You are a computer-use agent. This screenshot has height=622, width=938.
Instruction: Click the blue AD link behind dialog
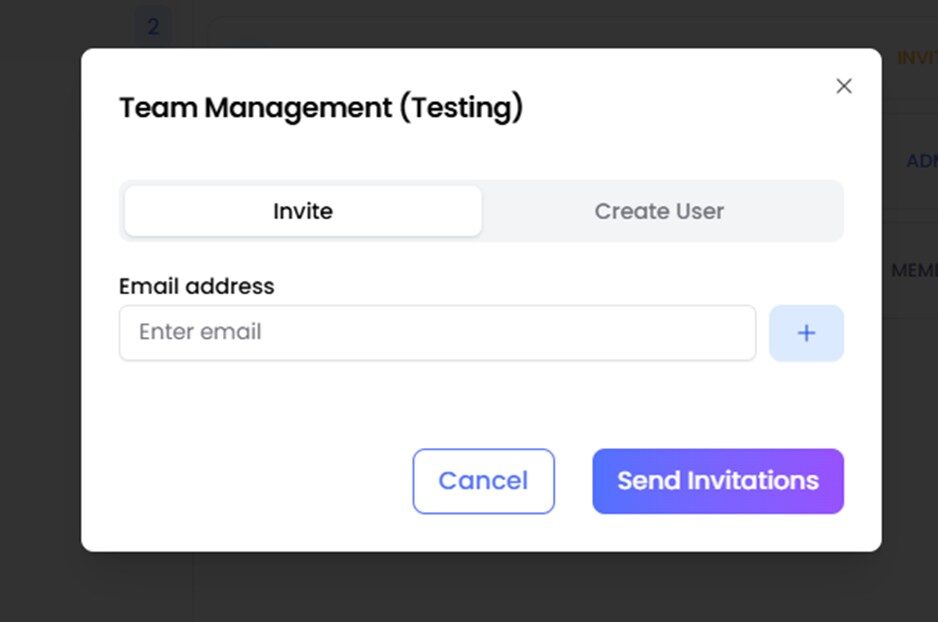[x=921, y=161]
